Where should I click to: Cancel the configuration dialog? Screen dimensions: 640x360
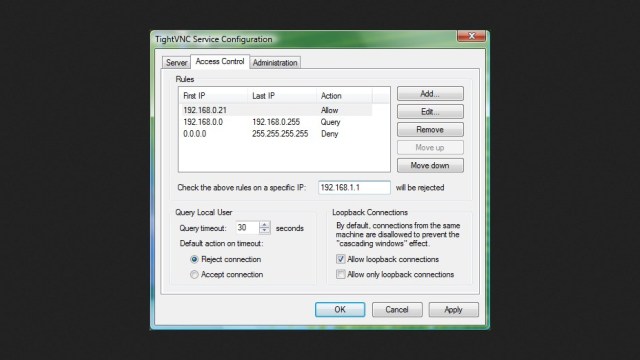[x=397, y=309]
